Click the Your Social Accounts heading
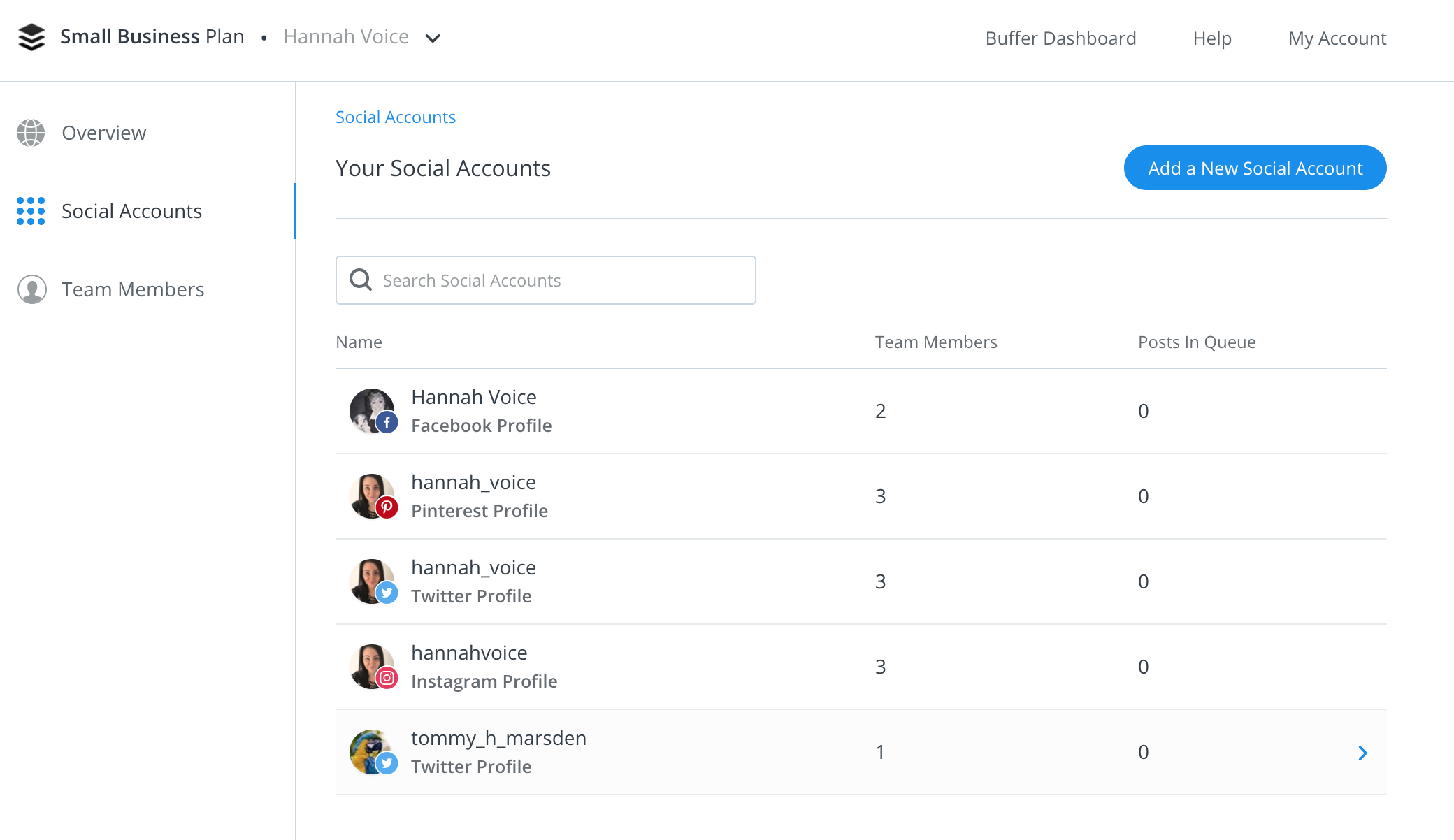Image resolution: width=1454 pixels, height=840 pixels. pos(443,168)
